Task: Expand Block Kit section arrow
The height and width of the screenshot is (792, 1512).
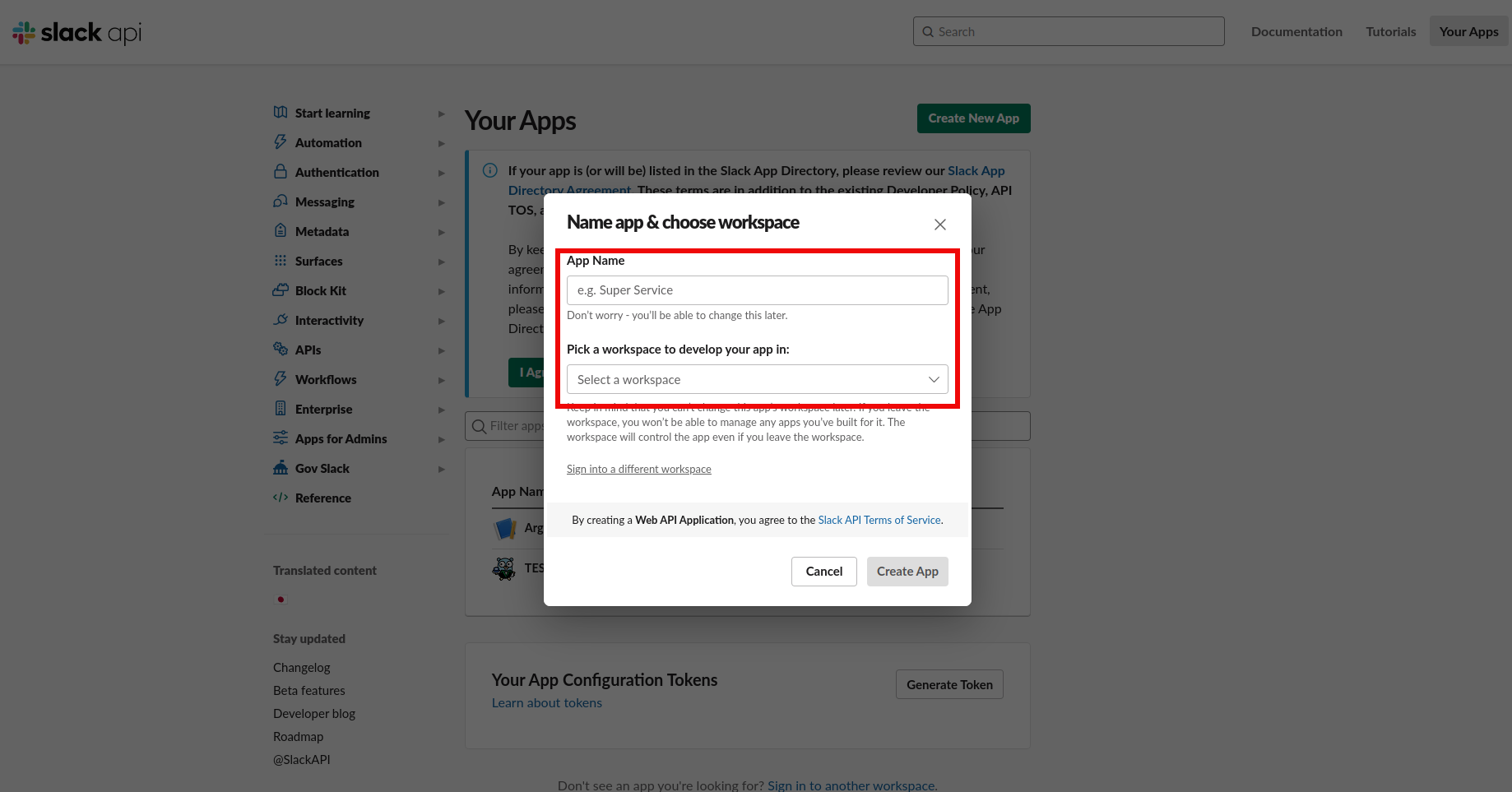Action: point(442,291)
